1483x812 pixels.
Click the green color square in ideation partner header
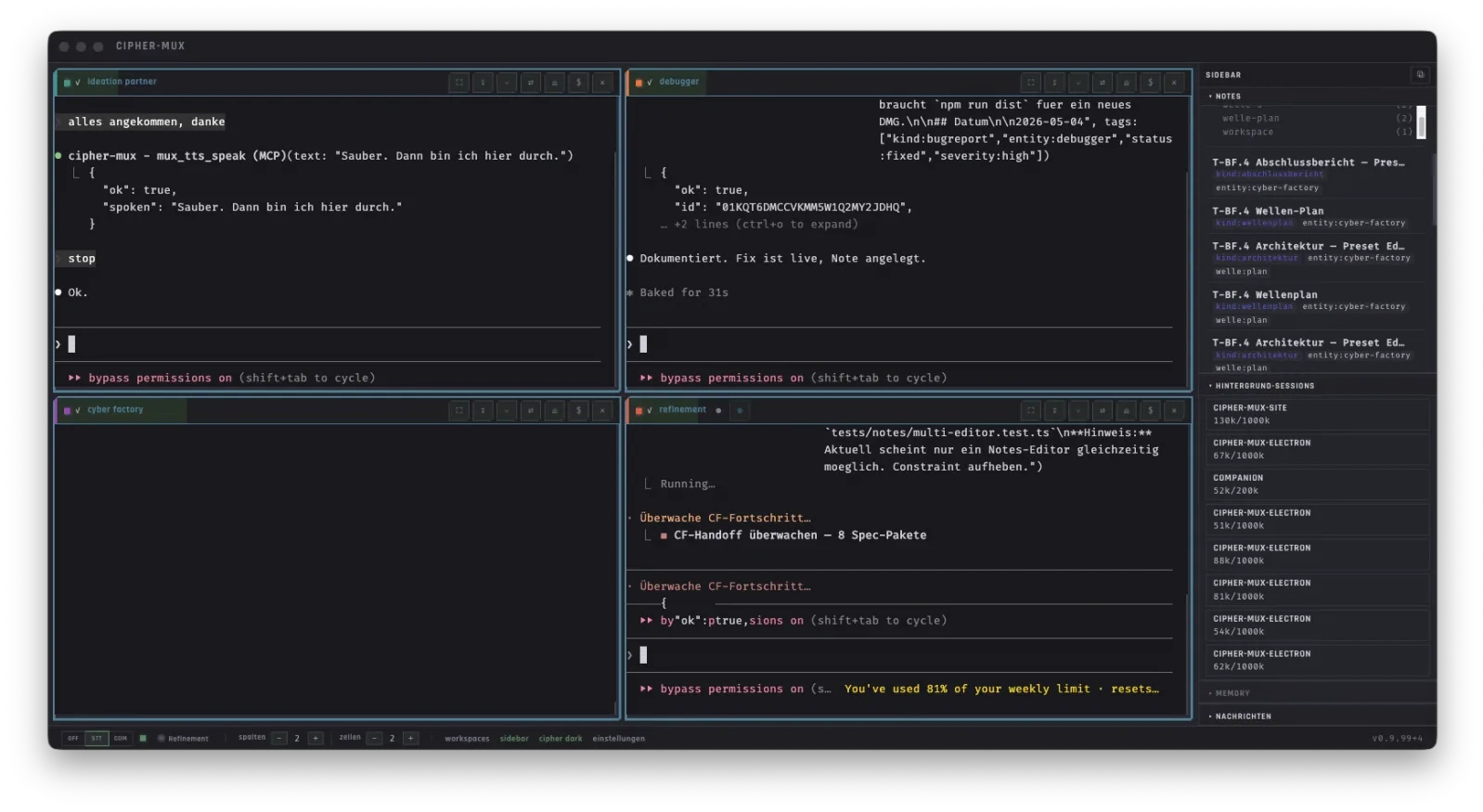pos(67,83)
